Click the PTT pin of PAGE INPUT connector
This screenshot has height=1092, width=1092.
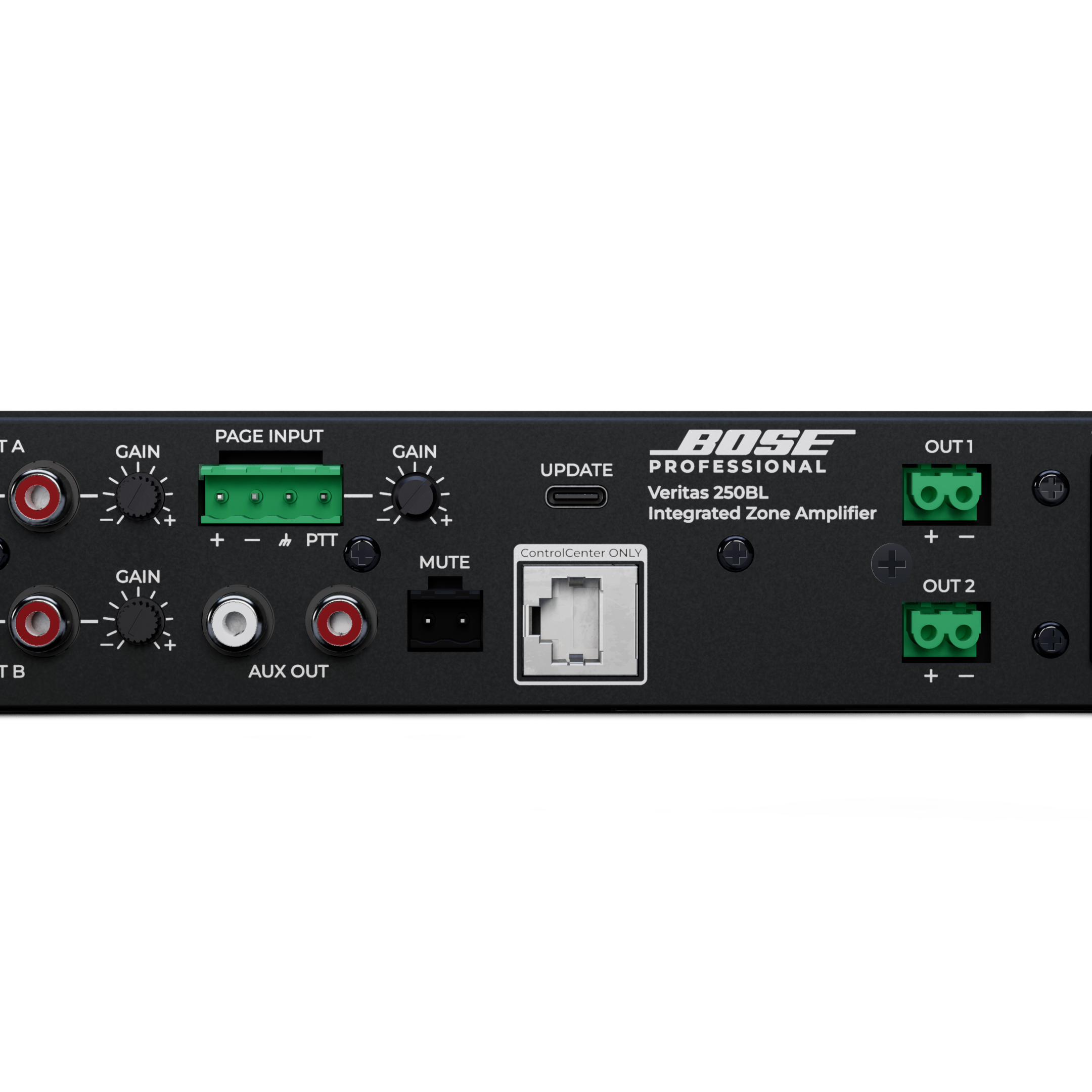coord(324,497)
